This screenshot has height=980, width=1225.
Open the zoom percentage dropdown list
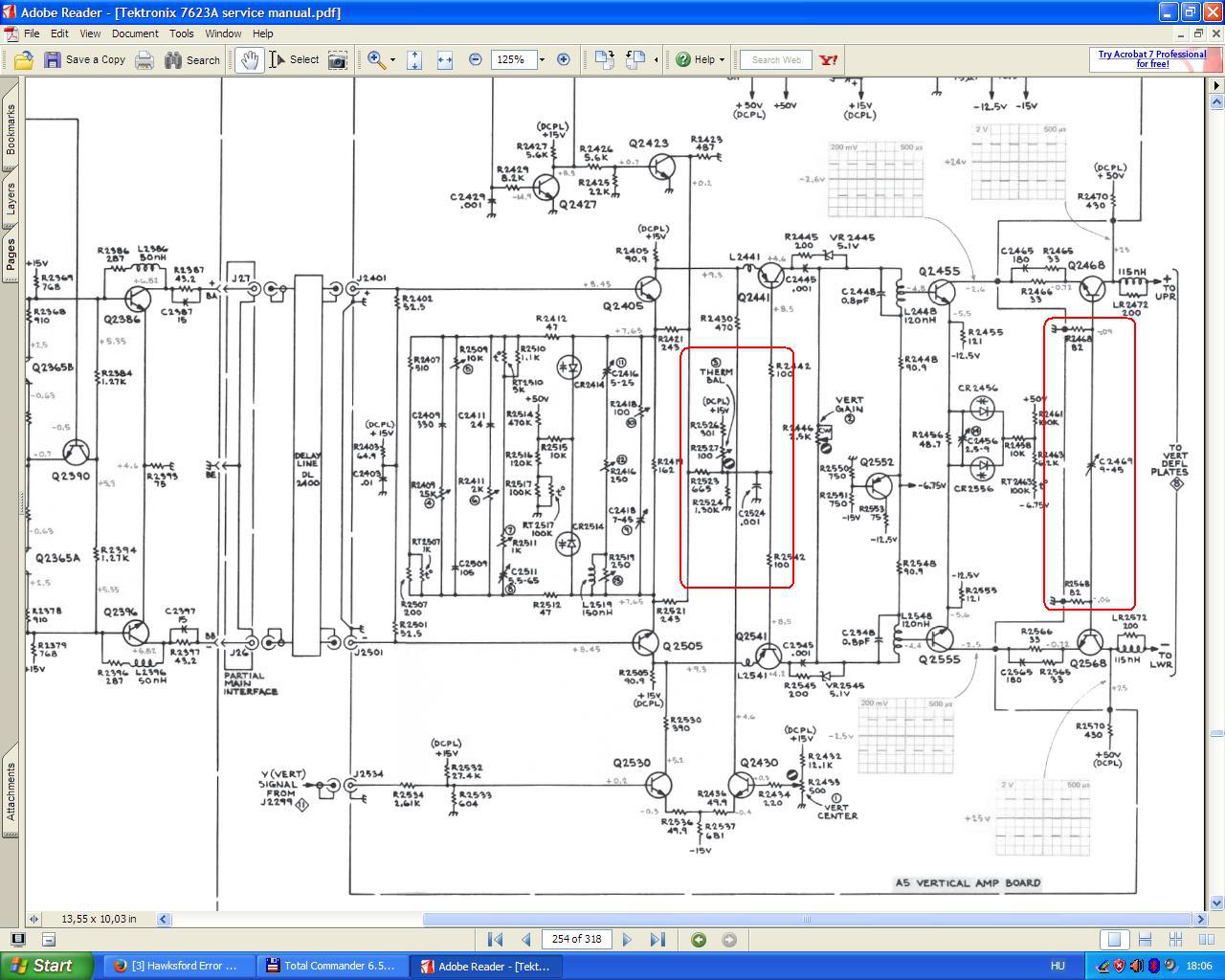click(x=542, y=59)
